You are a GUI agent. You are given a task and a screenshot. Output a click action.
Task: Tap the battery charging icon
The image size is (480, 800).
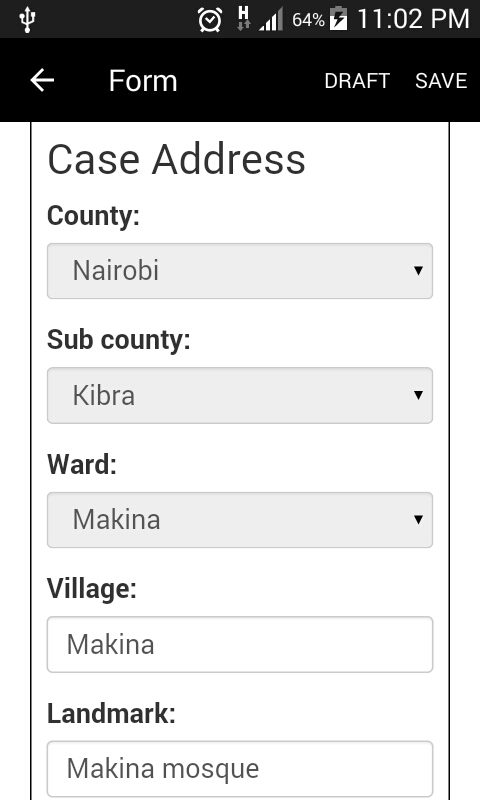point(338,19)
